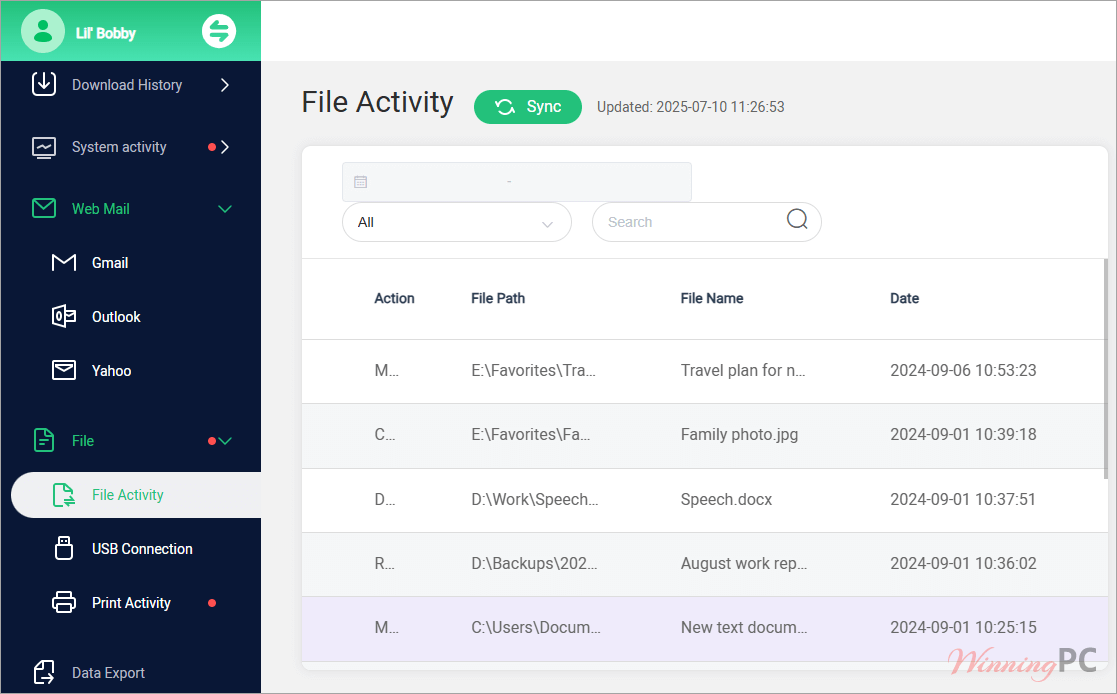
Task: Click the System activity monitor icon
Action: pyautogui.click(x=44, y=147)
